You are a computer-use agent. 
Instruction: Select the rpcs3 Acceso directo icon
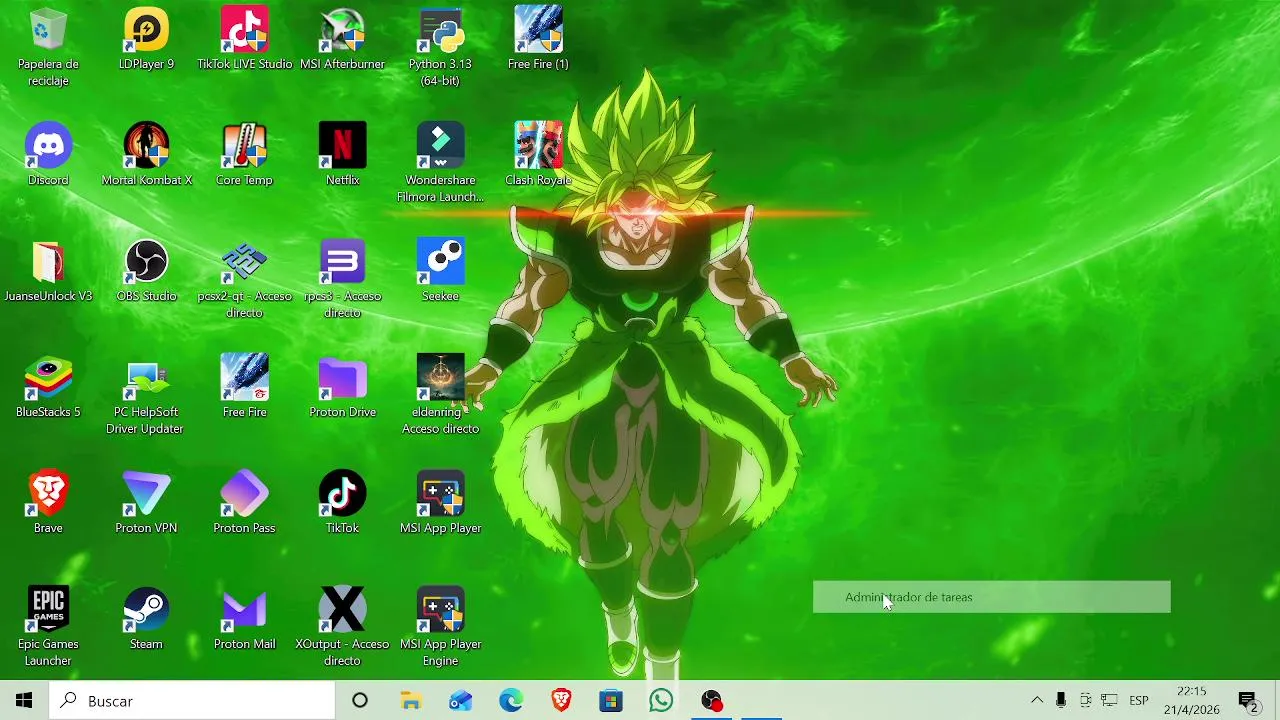[x=342, y=279]
